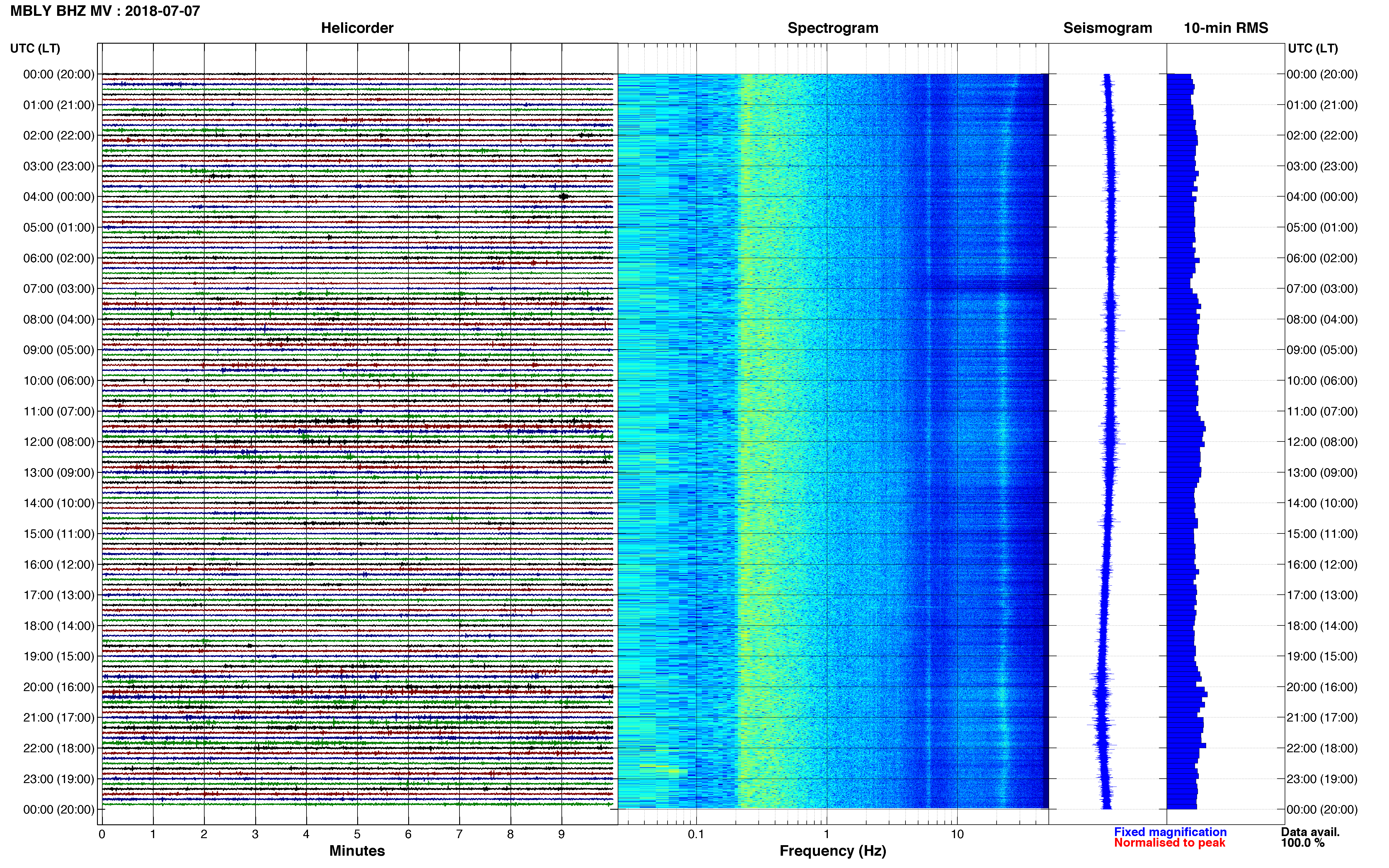Click left time label 18:00 (14:00)
1389x868 pixels.
59,626
